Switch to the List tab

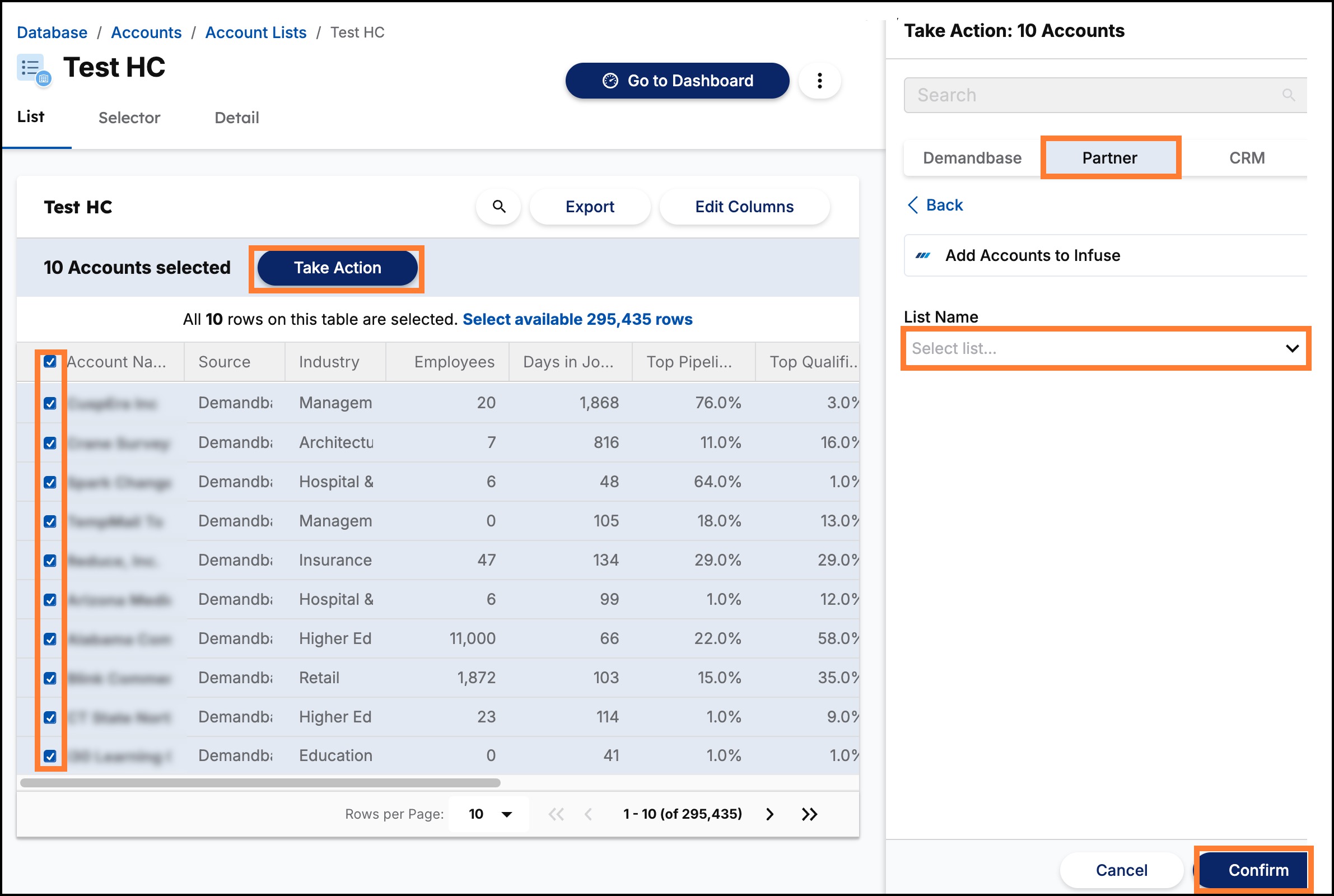tap(31, 117)
